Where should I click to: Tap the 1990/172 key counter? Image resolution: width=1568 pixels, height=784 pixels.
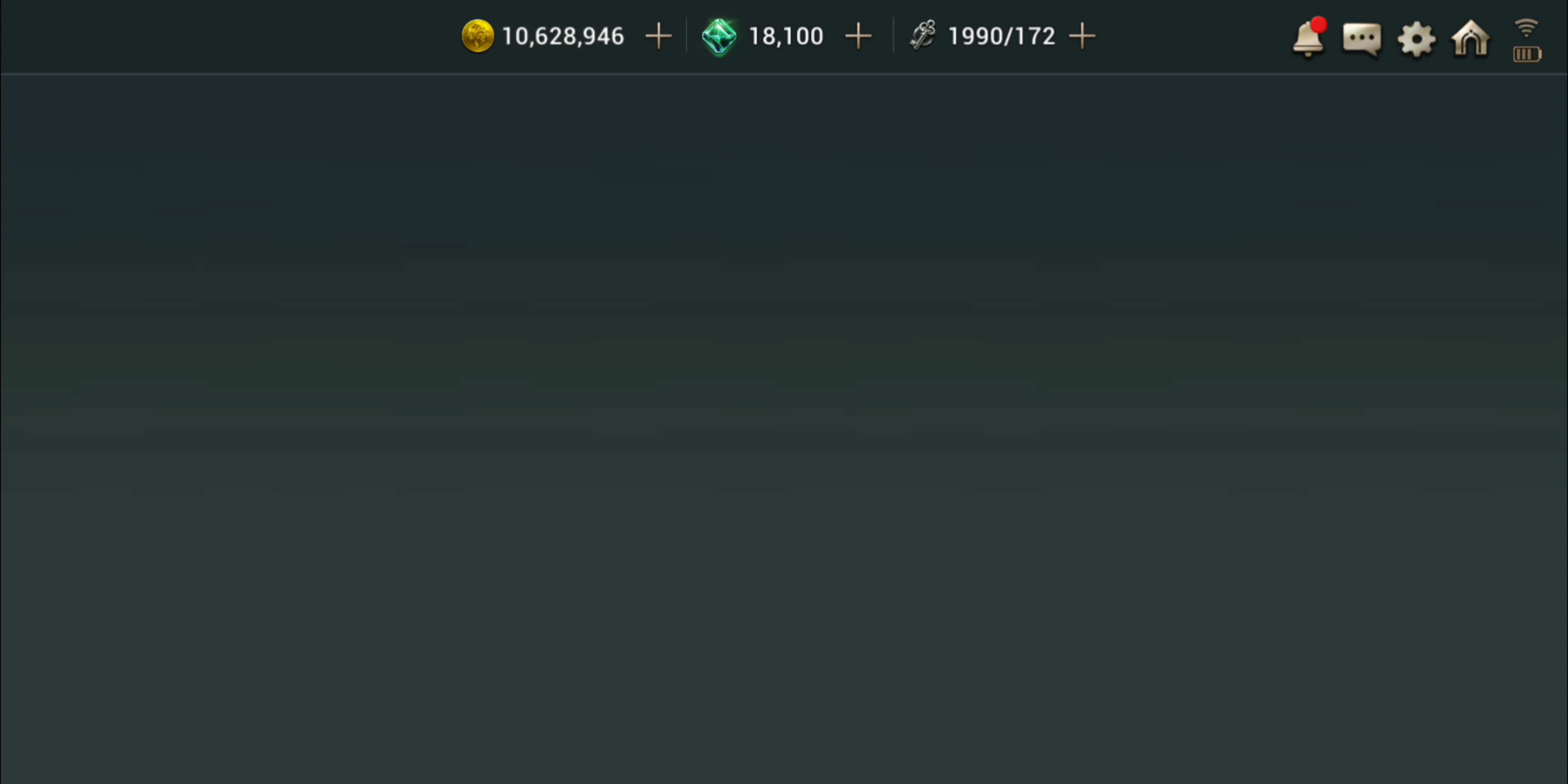tap(1001, 36)
